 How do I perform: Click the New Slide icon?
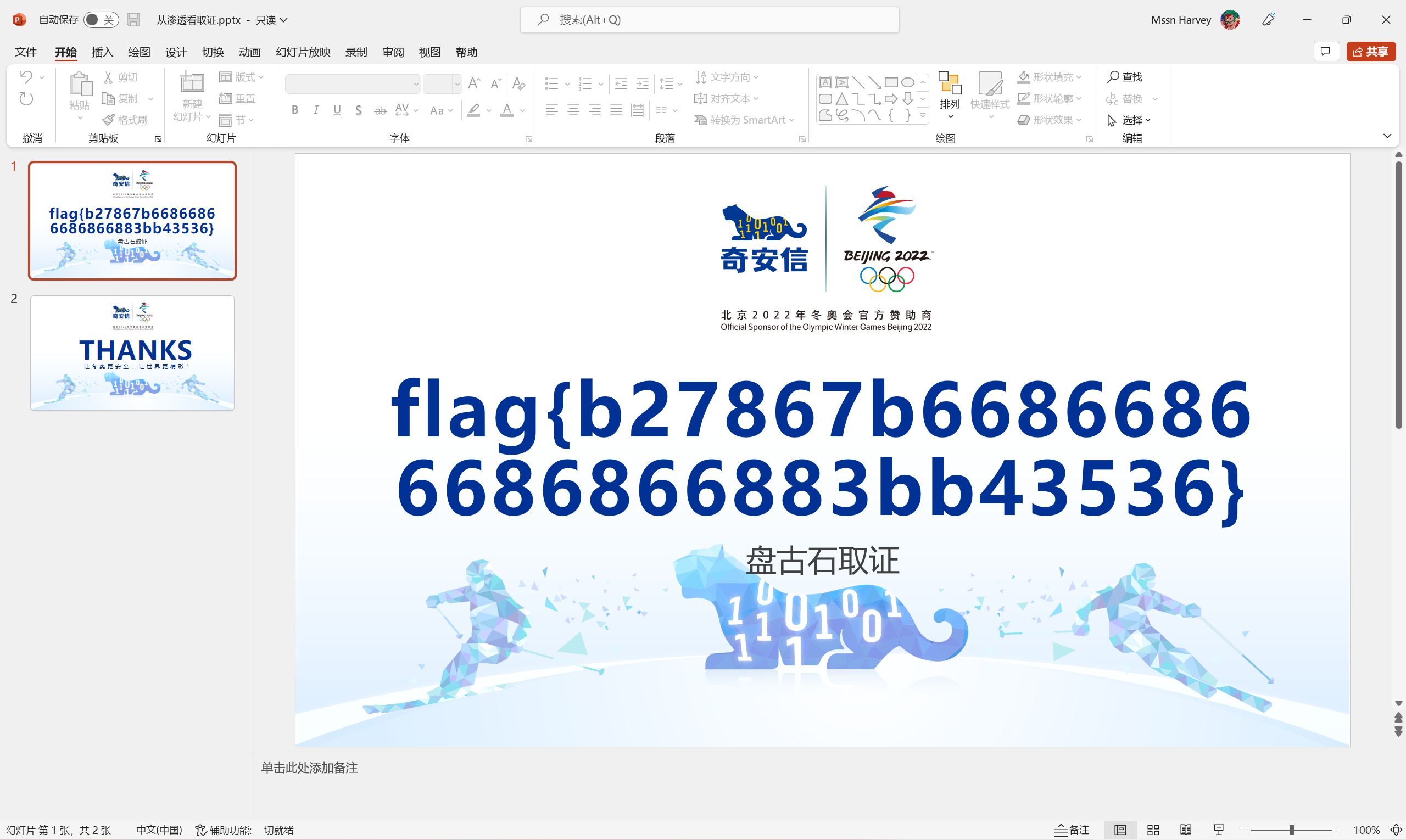pyautogui.click(x=192, y=83)
